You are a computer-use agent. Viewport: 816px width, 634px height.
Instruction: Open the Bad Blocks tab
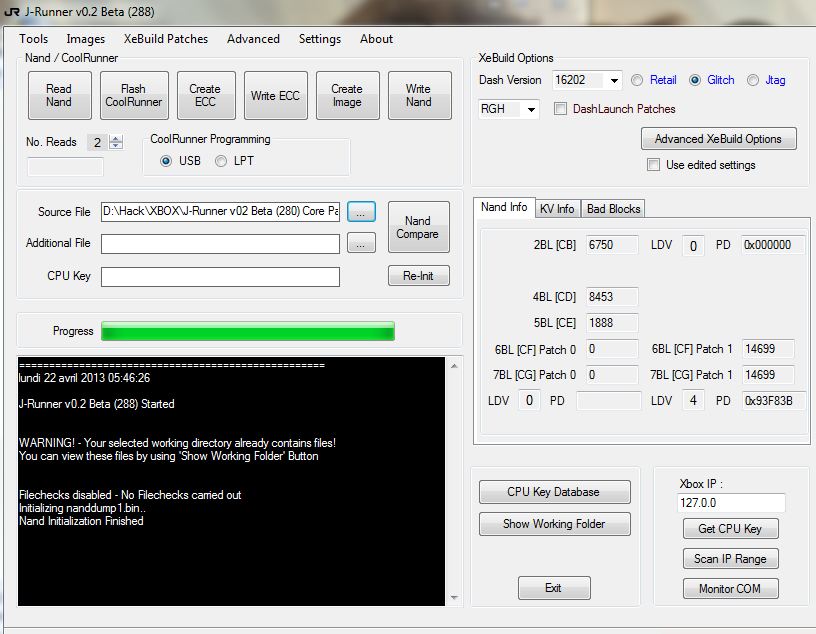point(613,208)
